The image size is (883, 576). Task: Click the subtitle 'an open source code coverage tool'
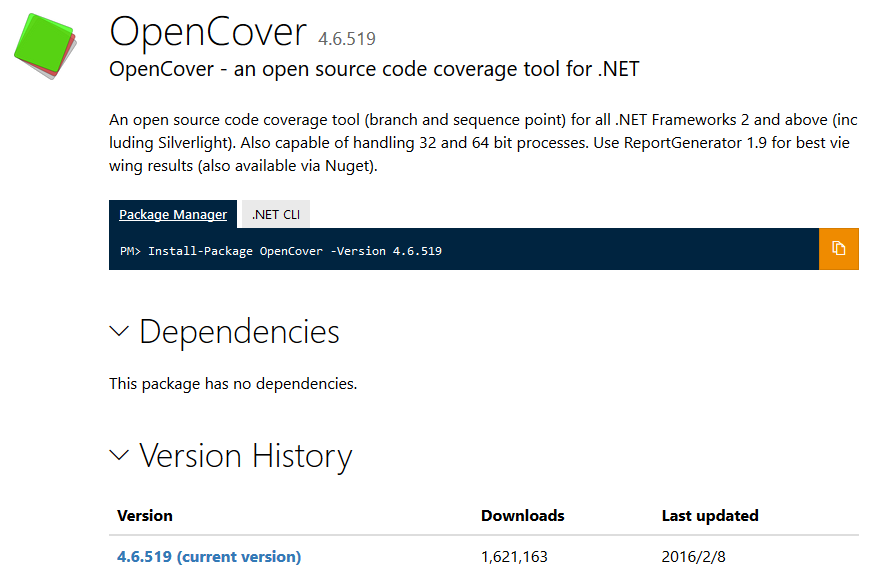pos(374,69)
